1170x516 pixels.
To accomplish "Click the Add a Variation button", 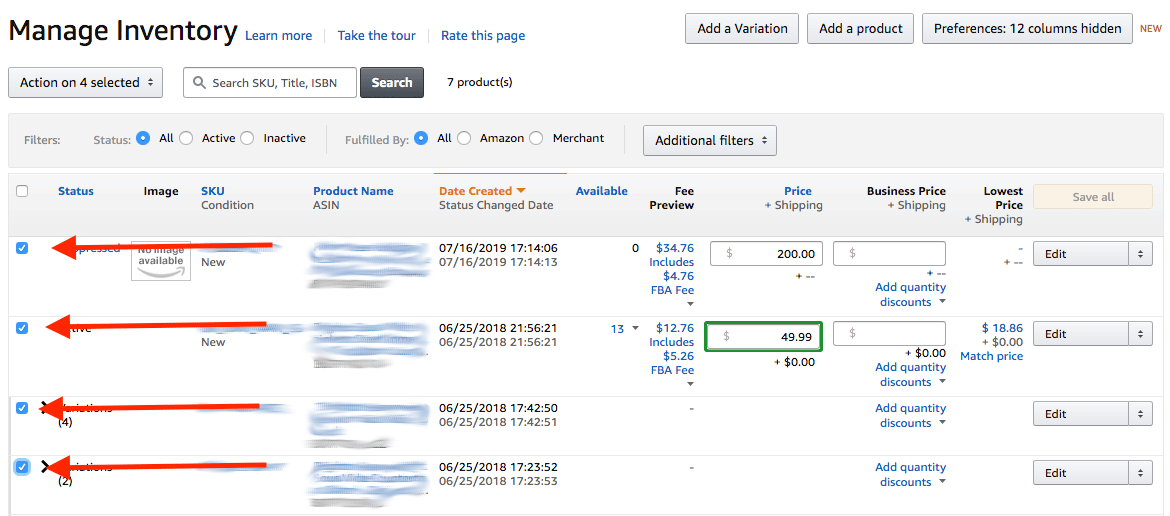I will [742, 28].
